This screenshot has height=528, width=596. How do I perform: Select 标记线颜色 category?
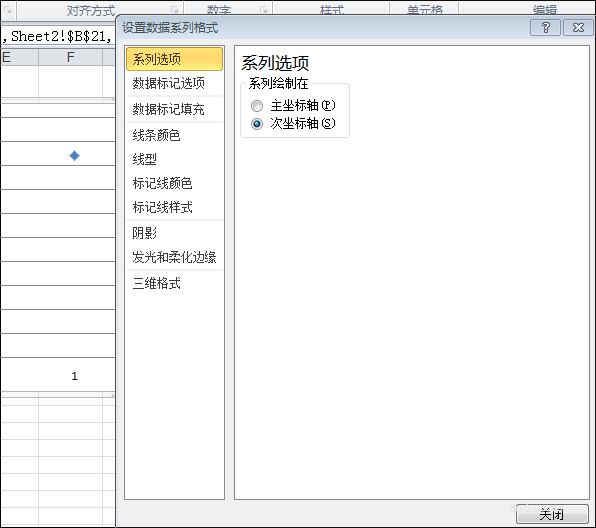[x=174, y=183]
